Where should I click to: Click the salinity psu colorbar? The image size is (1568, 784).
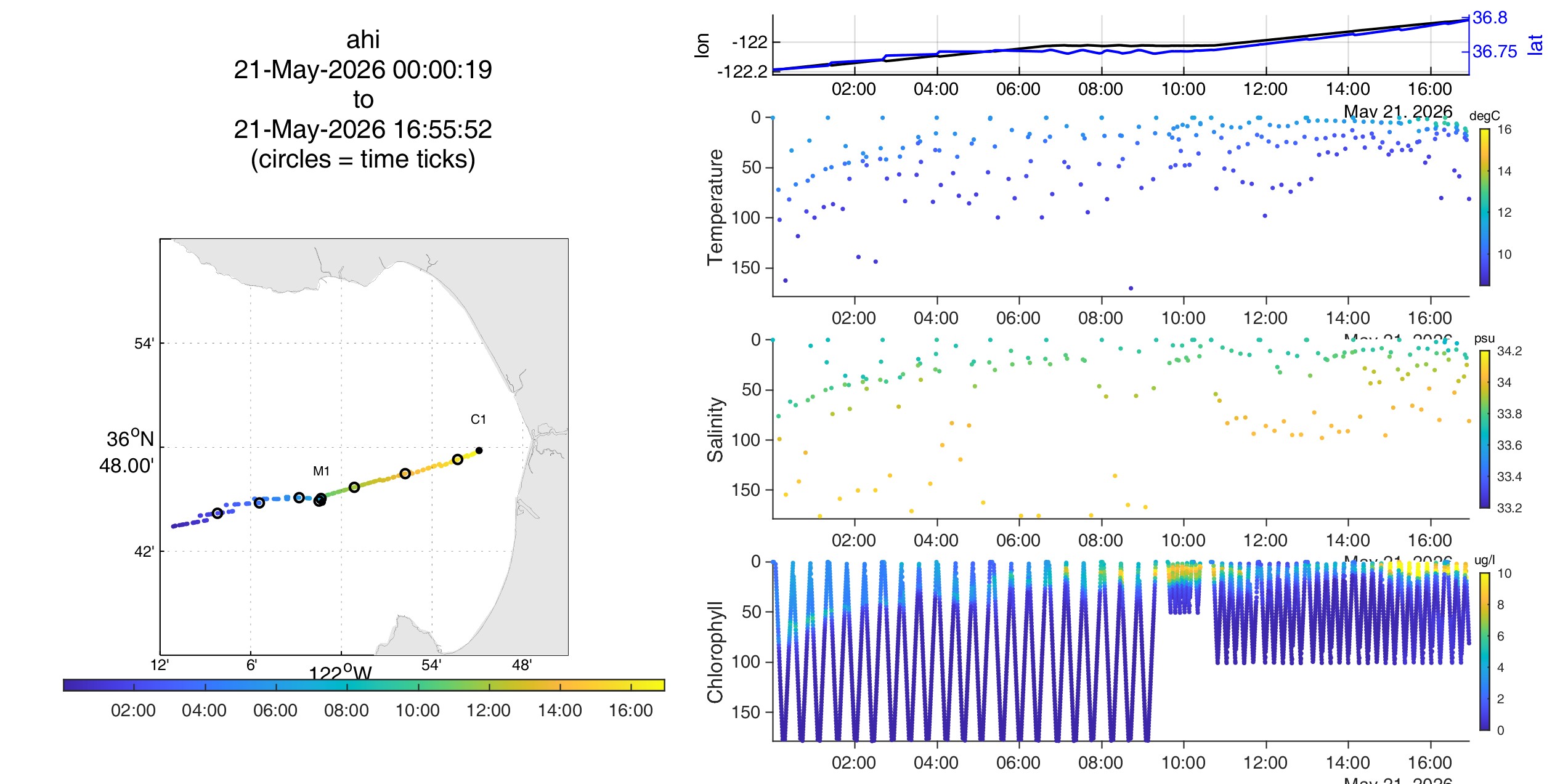[1485, 429]
